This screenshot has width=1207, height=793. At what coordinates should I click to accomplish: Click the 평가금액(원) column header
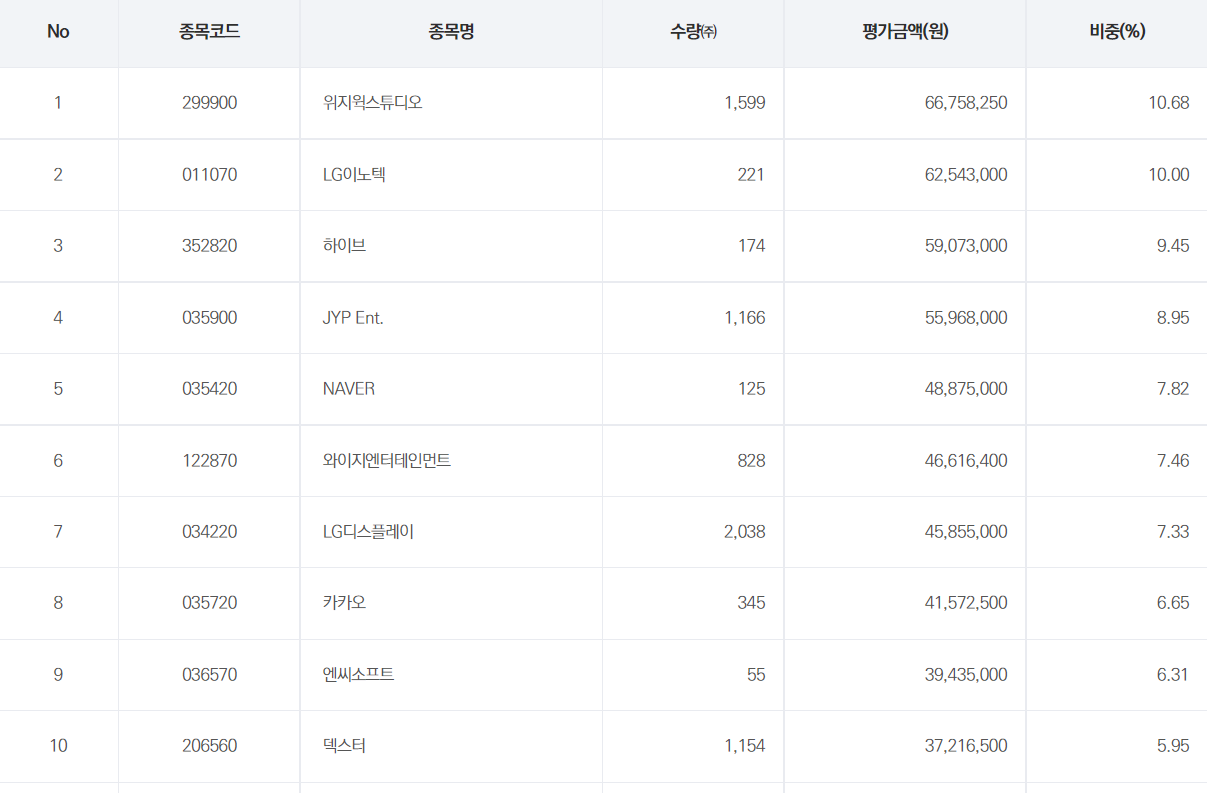tap(905, 32)
